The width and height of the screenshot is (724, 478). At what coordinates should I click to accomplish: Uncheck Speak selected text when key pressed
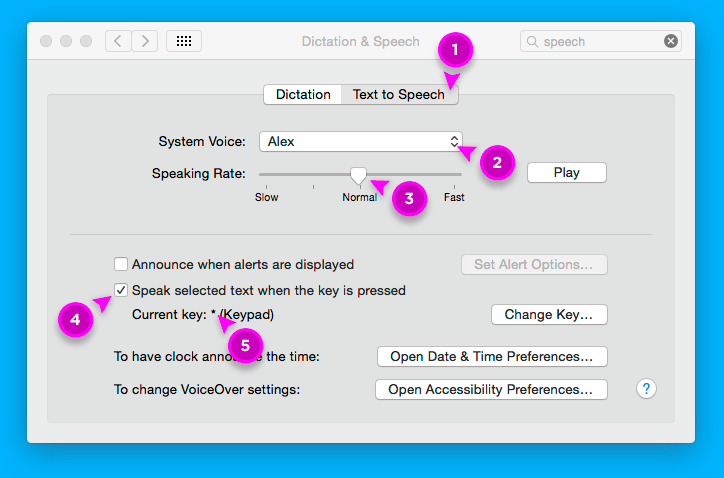click(x=121, y=291)
